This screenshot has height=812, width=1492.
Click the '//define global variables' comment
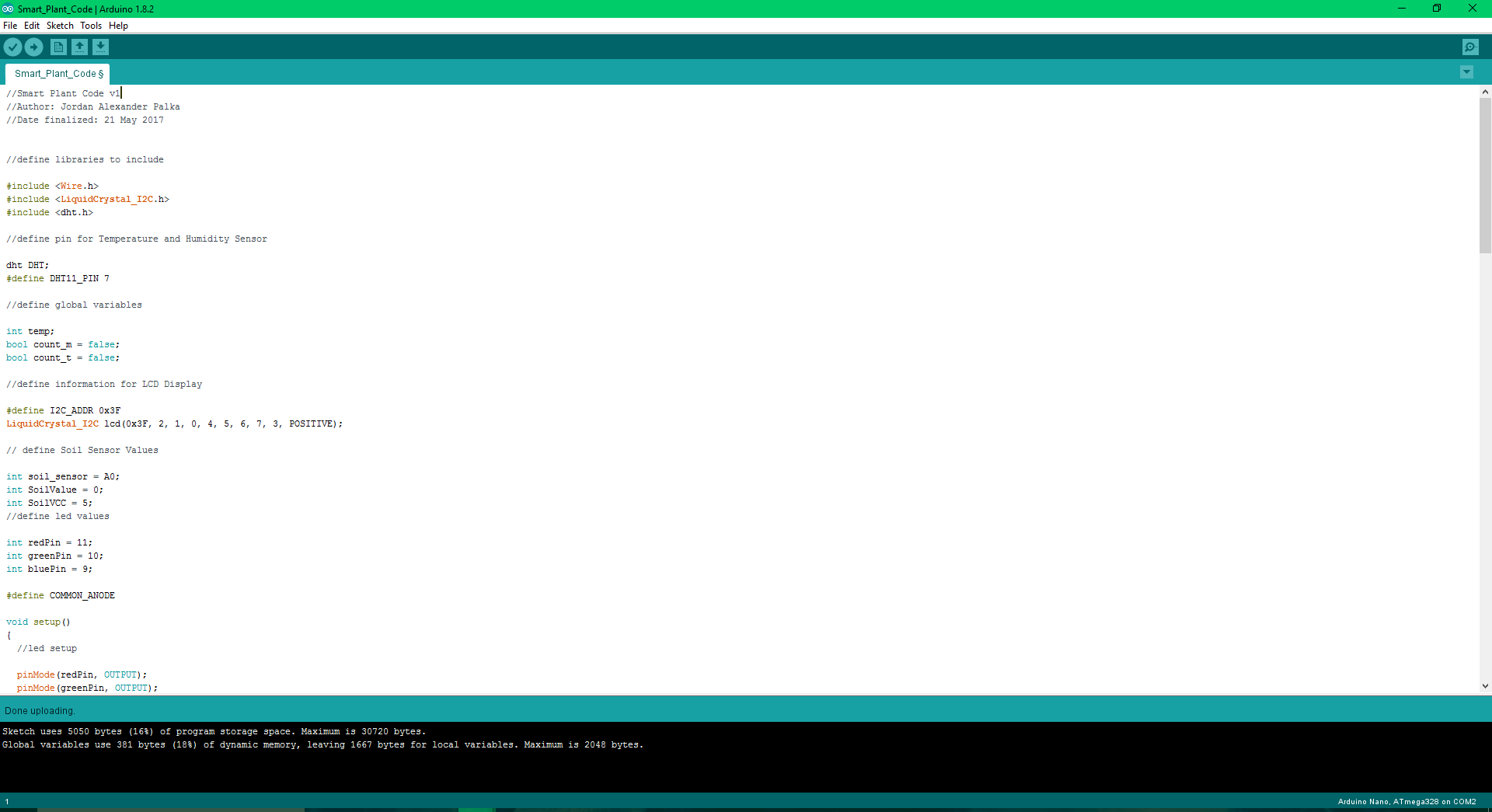pyautogui.click(x=74, y=305)
